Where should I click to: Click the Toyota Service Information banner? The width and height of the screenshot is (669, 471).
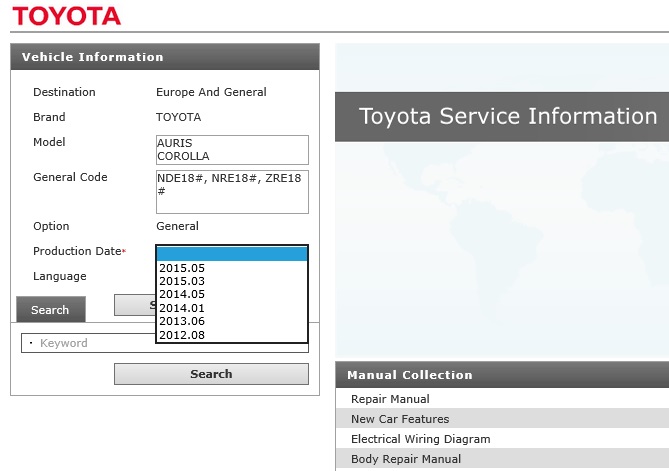click(502, 116)
